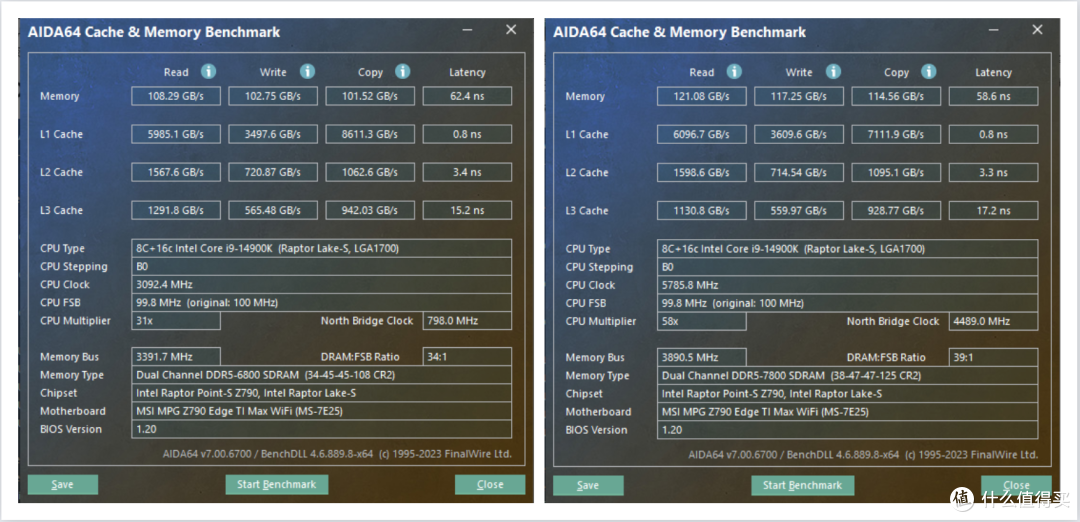Select L1 Cache read 6096.7 GB/s
1080x522 pixels.
click(x=701, y=134)
